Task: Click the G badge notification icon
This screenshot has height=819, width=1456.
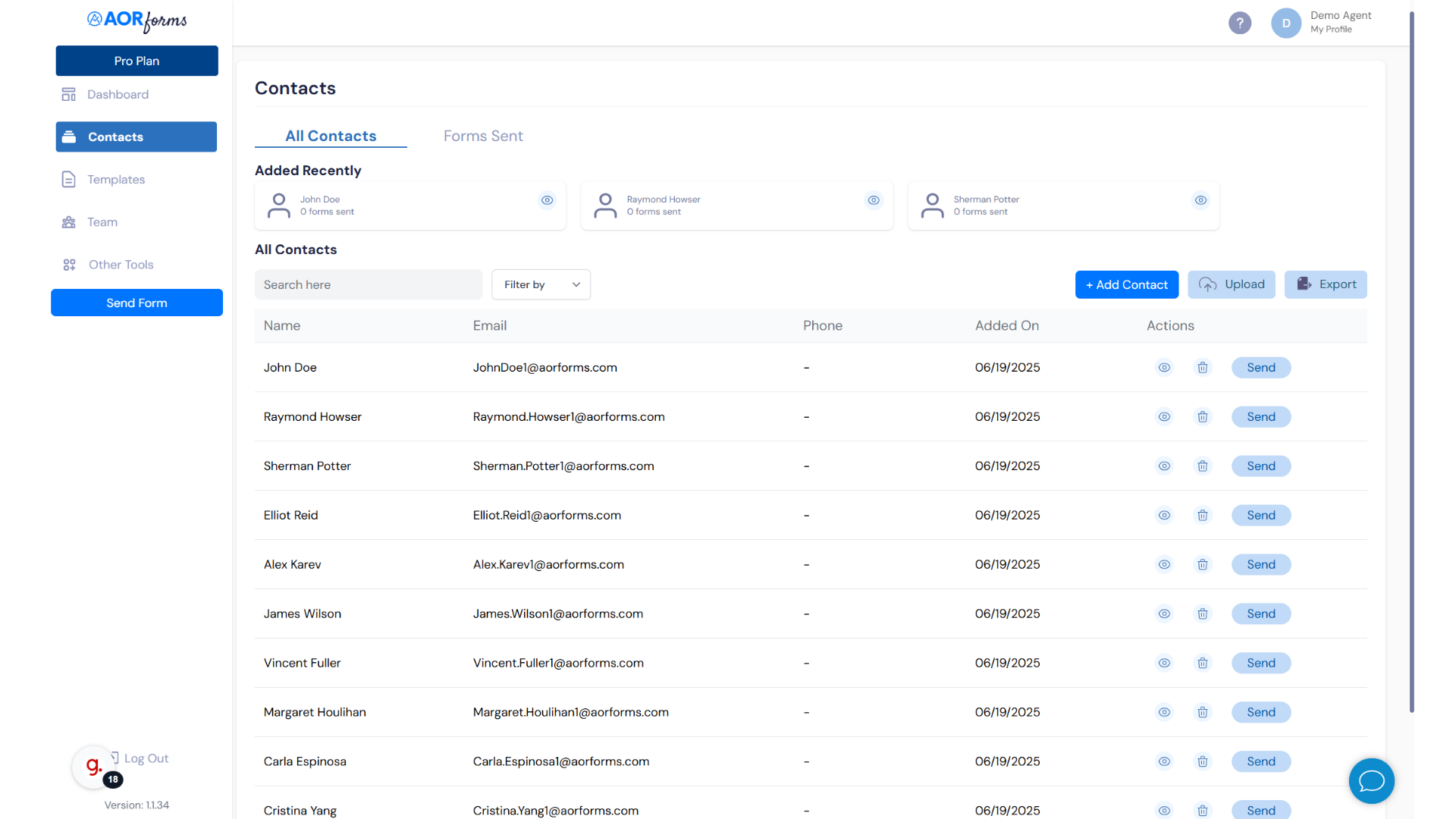Action: click(x=94, y=767)
